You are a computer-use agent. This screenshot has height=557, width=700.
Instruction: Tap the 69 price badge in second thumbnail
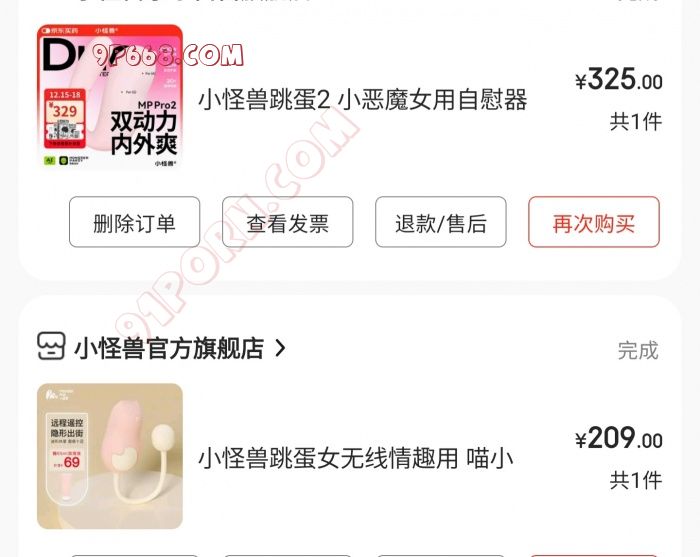point(71,462)
